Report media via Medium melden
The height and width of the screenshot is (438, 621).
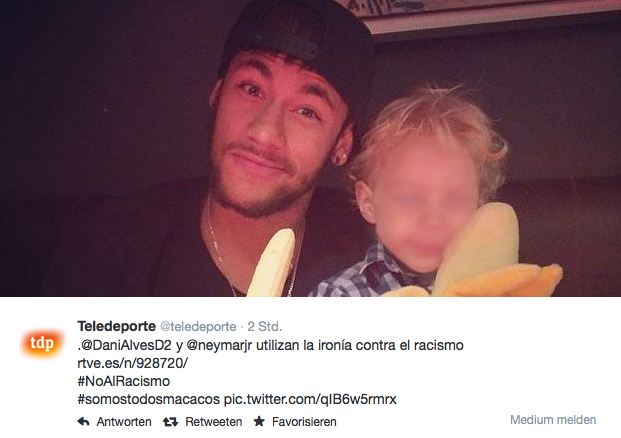click(553, 420)
